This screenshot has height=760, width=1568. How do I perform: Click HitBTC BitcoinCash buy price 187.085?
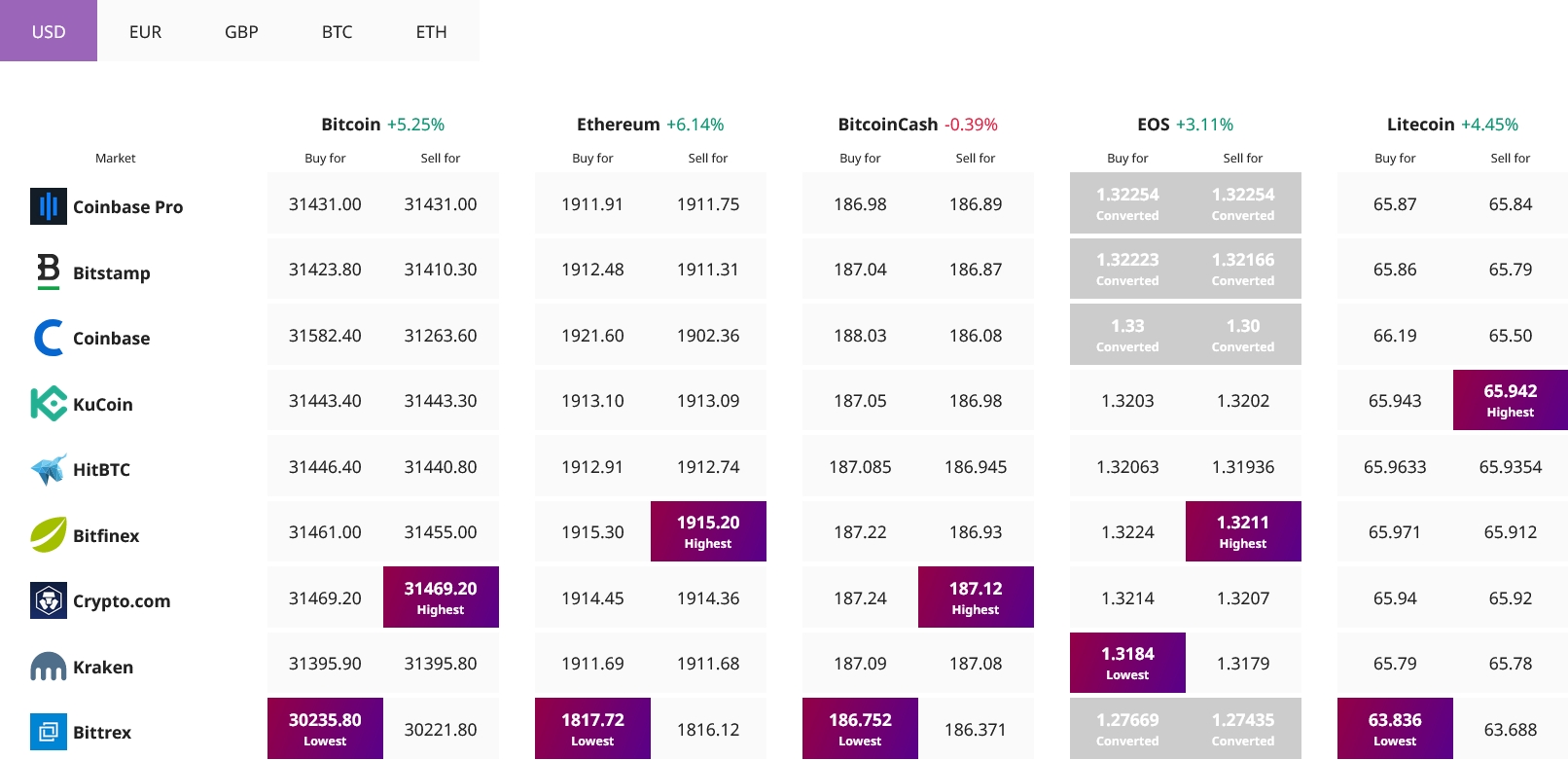click(860, 466)
